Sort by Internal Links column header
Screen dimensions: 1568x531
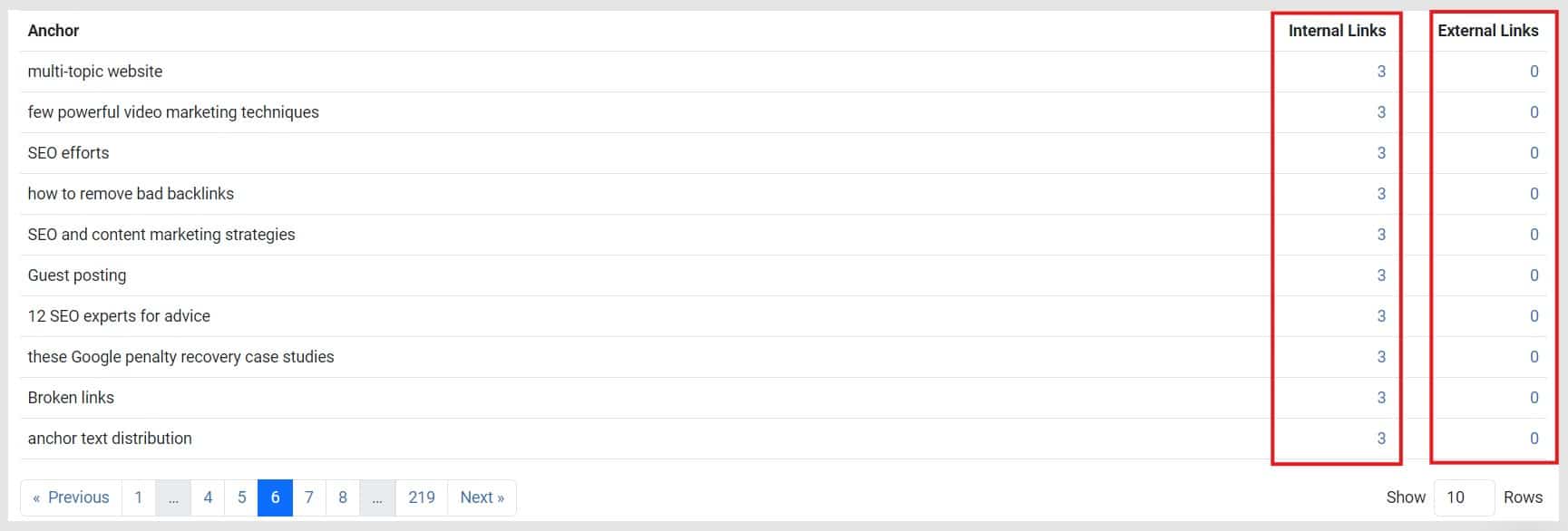pos(1337,31)
